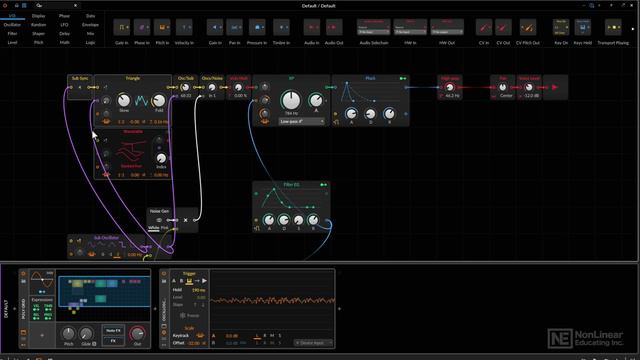Click the Poly Grid Pitch knob
Viewport: 640px width, 360px height.
(x=69, y=334)
